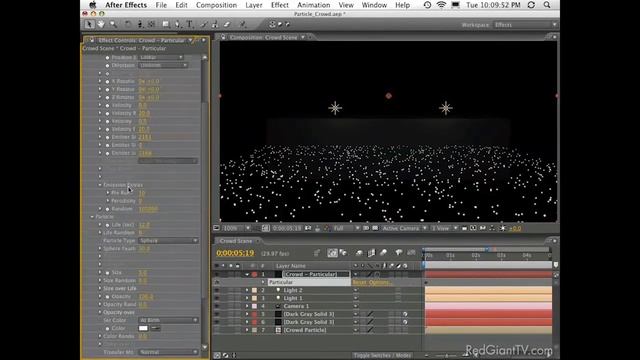This screenshot has width=640, height=360.
Task: Open the Layer menu
Action: [253, 5]
